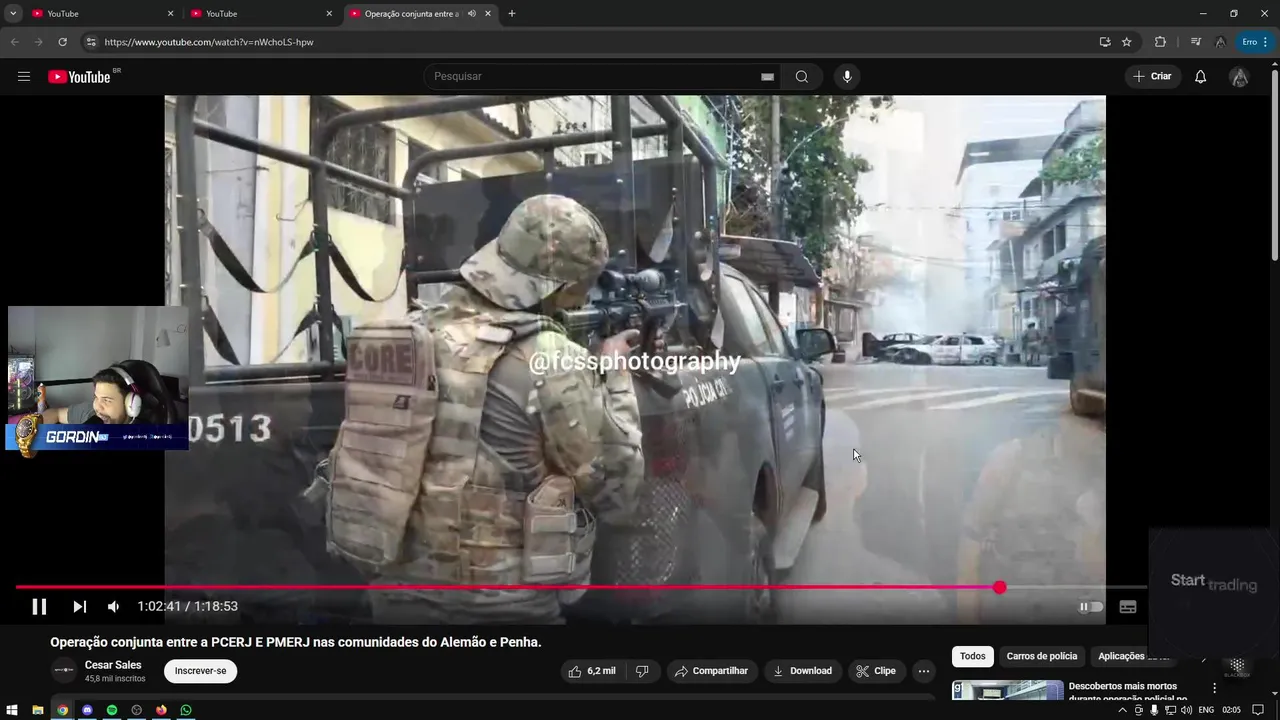The height and width of the screenshot is (720, 1280).
Task: Open the Compartilhar share dialog
Action: click(711, 671)
